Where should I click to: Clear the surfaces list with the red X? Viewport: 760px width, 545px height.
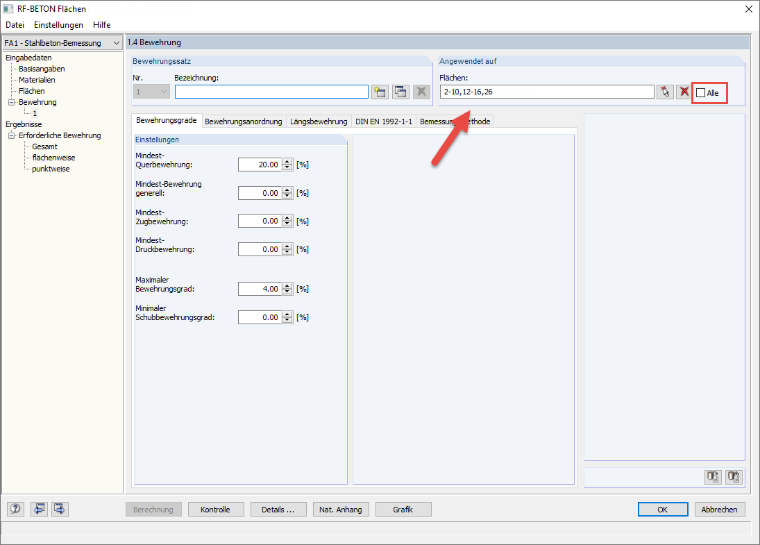(684, 92)
